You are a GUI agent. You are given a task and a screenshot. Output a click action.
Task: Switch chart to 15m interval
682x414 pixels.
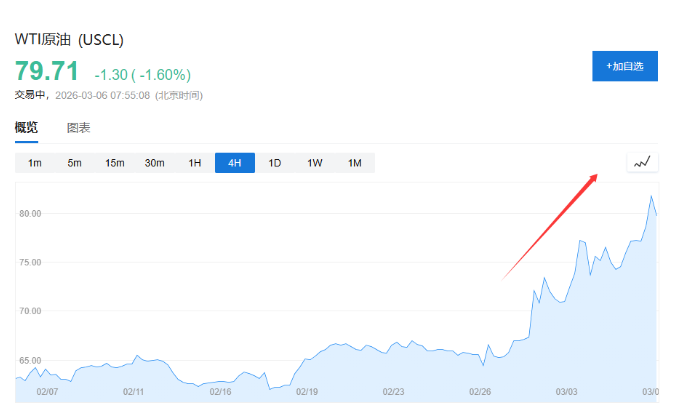pos(115,163)
